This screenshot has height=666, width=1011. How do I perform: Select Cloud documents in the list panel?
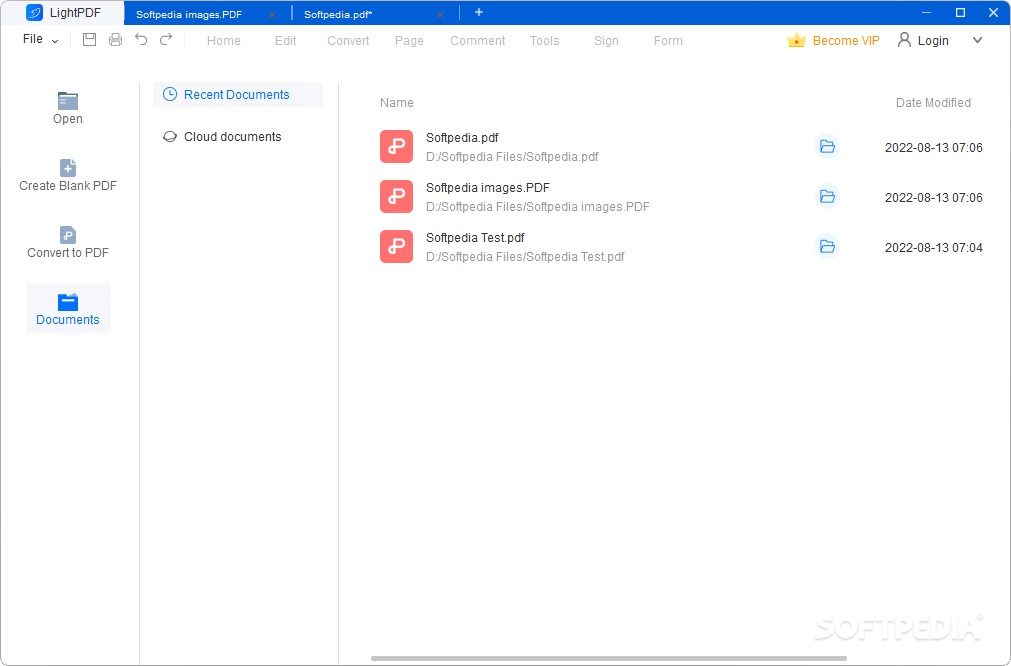238,137
